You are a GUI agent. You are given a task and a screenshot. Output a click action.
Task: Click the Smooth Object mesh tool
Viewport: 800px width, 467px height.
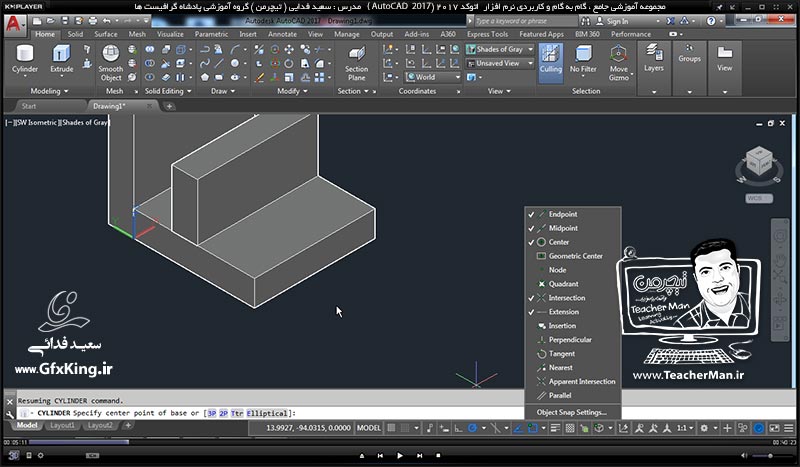[x=111, y=63]
